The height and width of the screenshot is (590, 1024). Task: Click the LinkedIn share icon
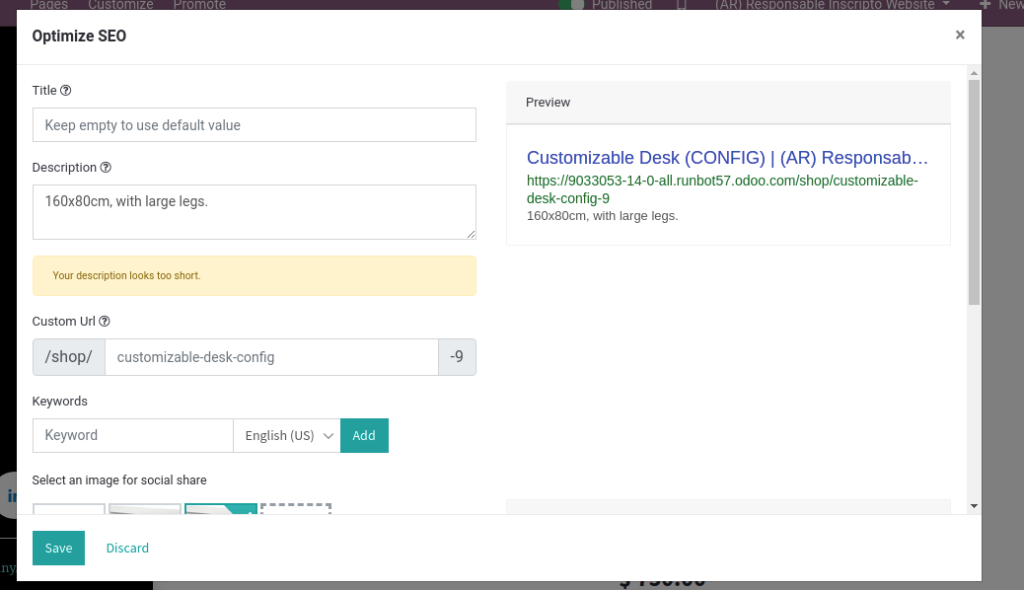tap(12, 495)
